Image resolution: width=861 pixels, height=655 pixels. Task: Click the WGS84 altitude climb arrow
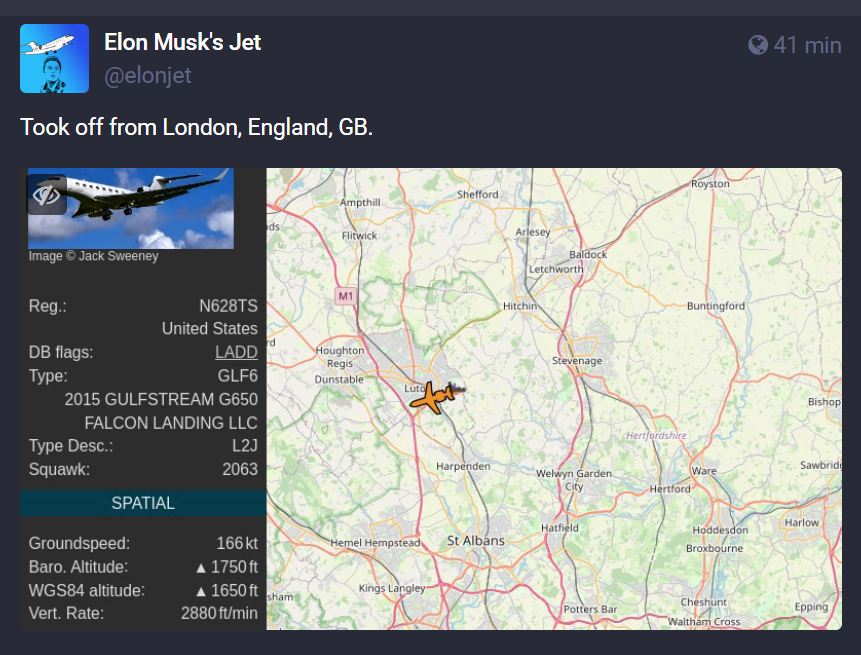[201, 591]
